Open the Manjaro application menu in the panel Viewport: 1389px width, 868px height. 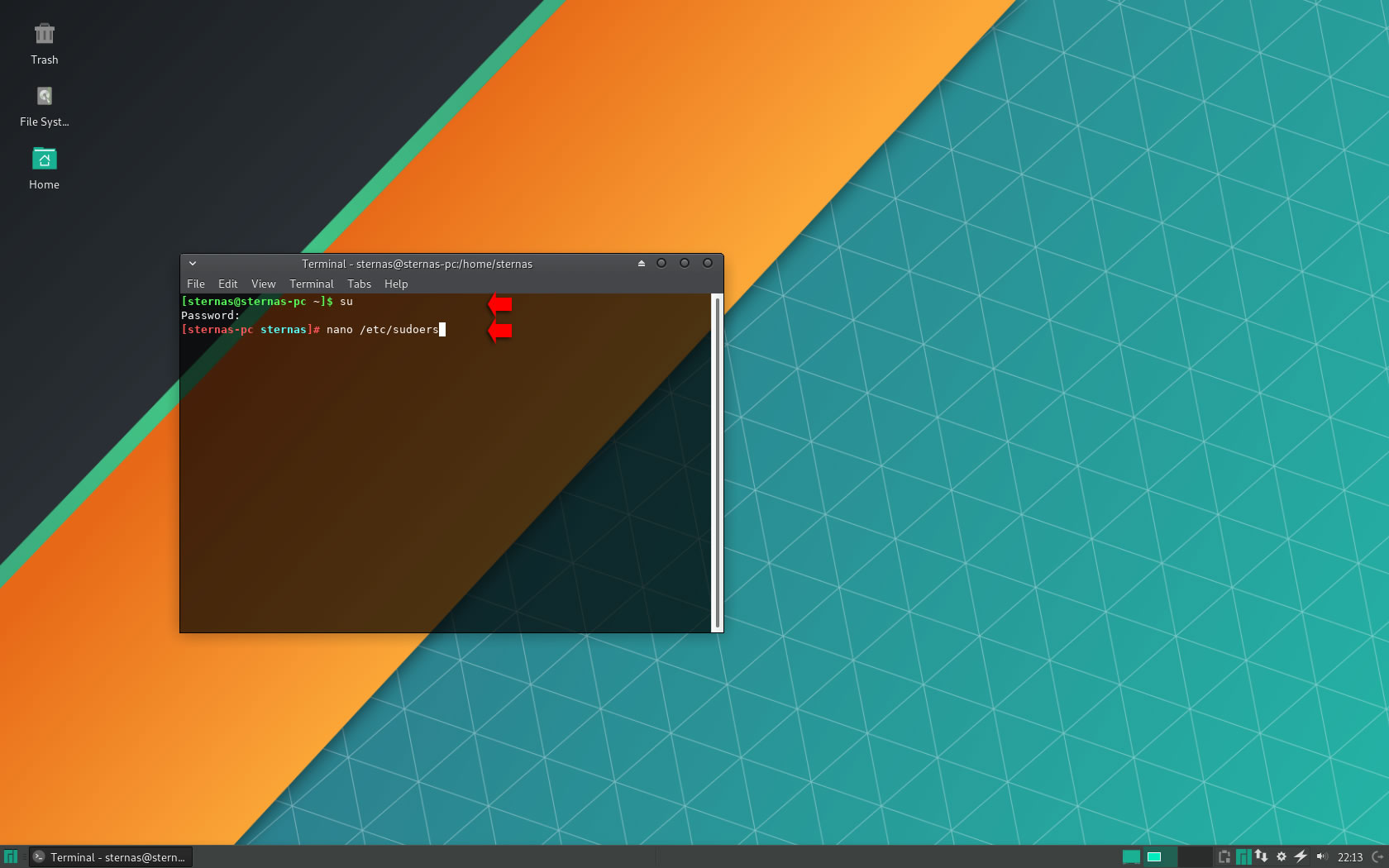(x=11, y=857)
